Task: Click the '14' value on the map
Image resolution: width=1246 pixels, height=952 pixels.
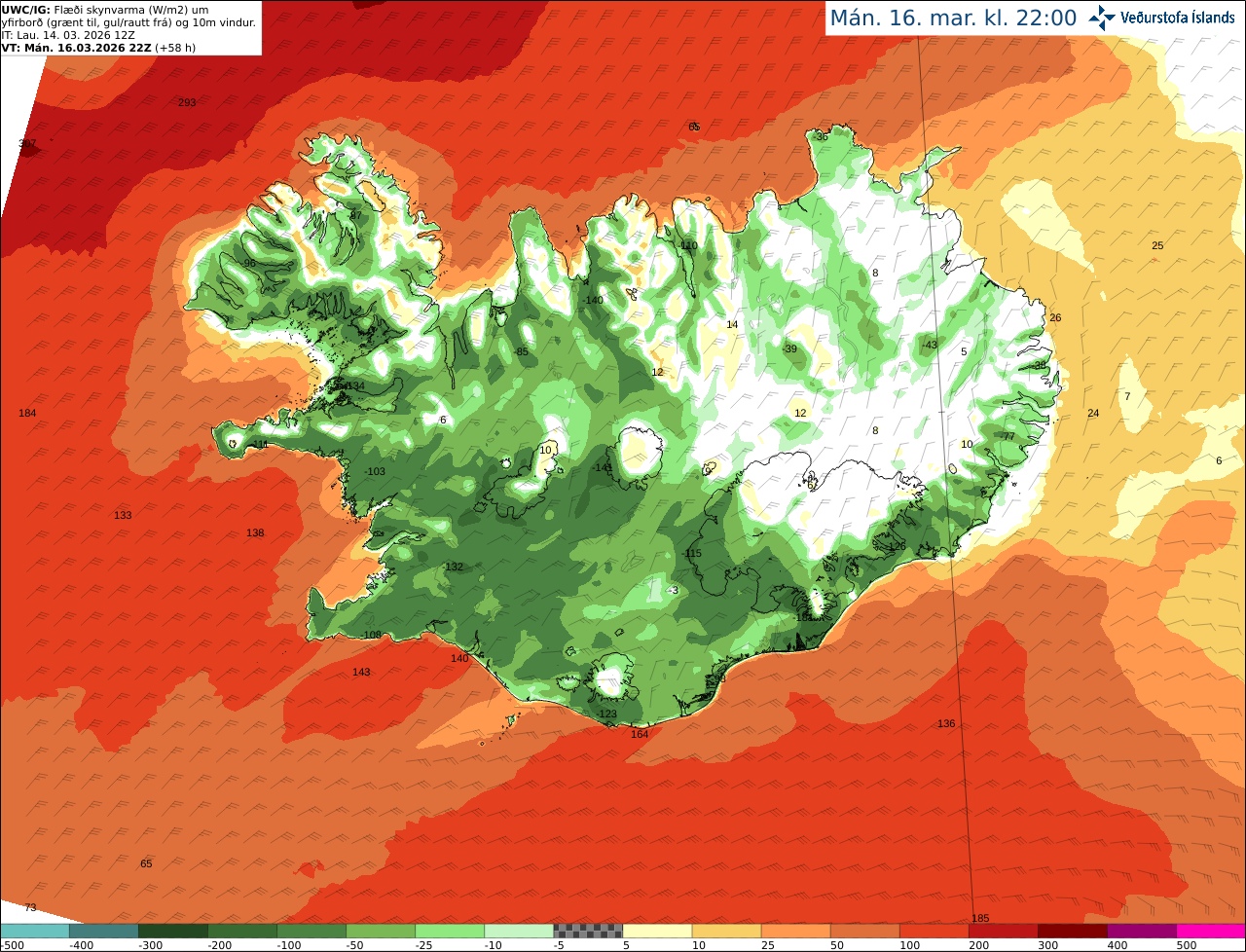Action: click(x=732, y=325)
